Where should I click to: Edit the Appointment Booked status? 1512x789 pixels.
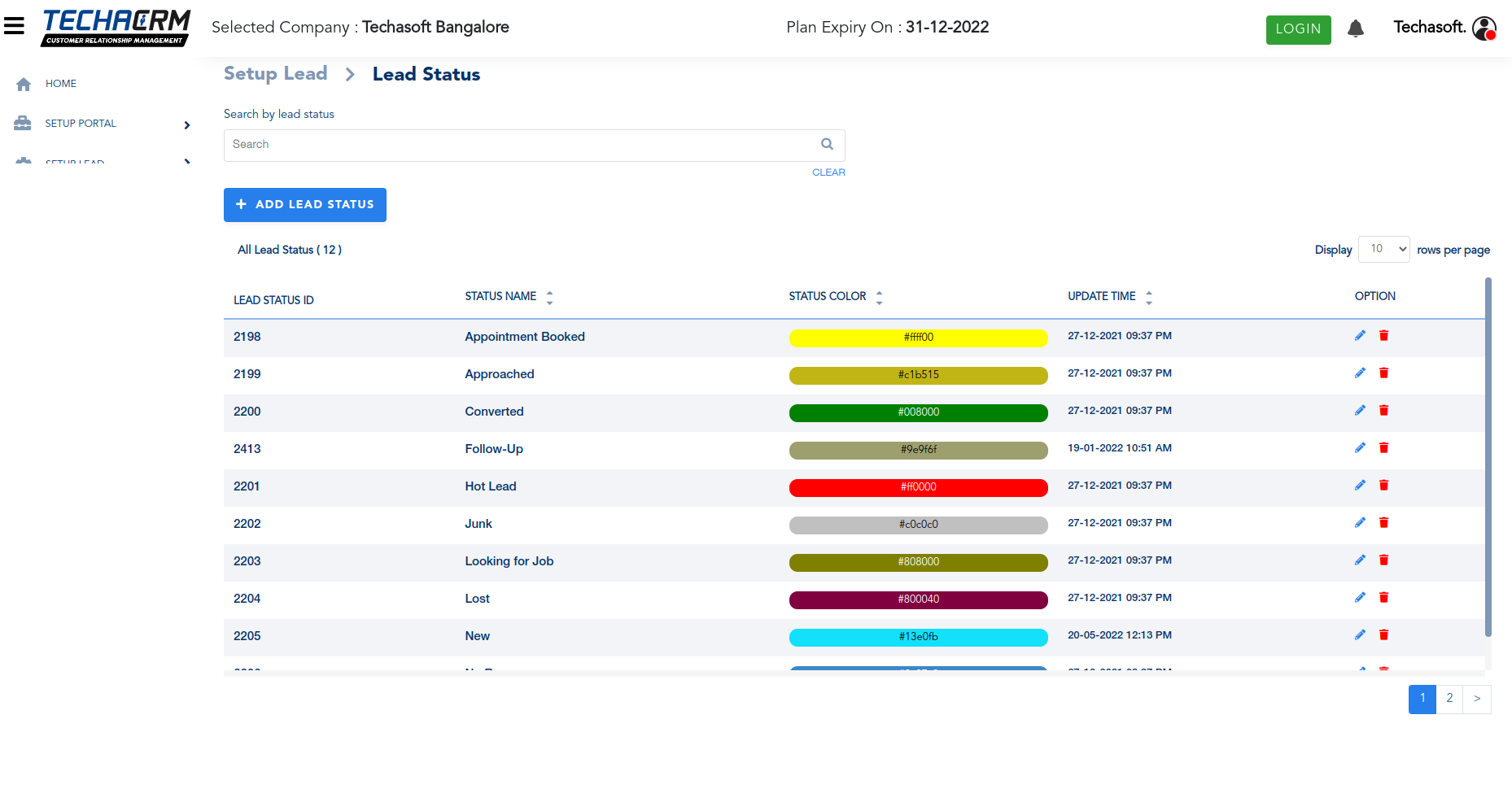tap(1360, 336)
